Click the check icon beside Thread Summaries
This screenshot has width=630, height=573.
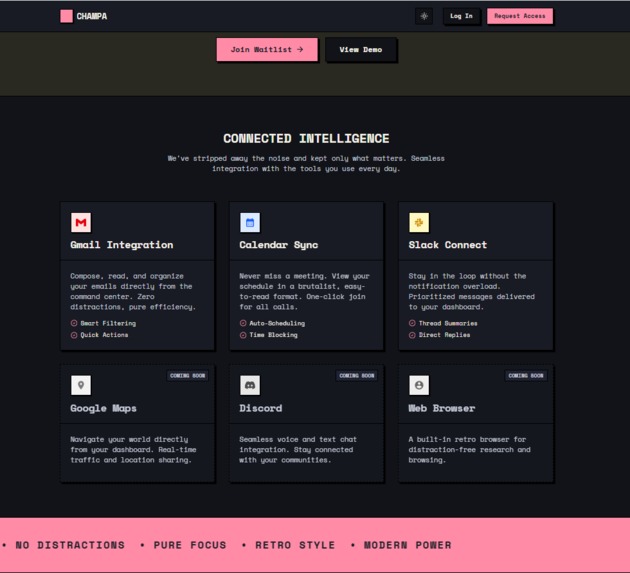click(x=412, y=323)
